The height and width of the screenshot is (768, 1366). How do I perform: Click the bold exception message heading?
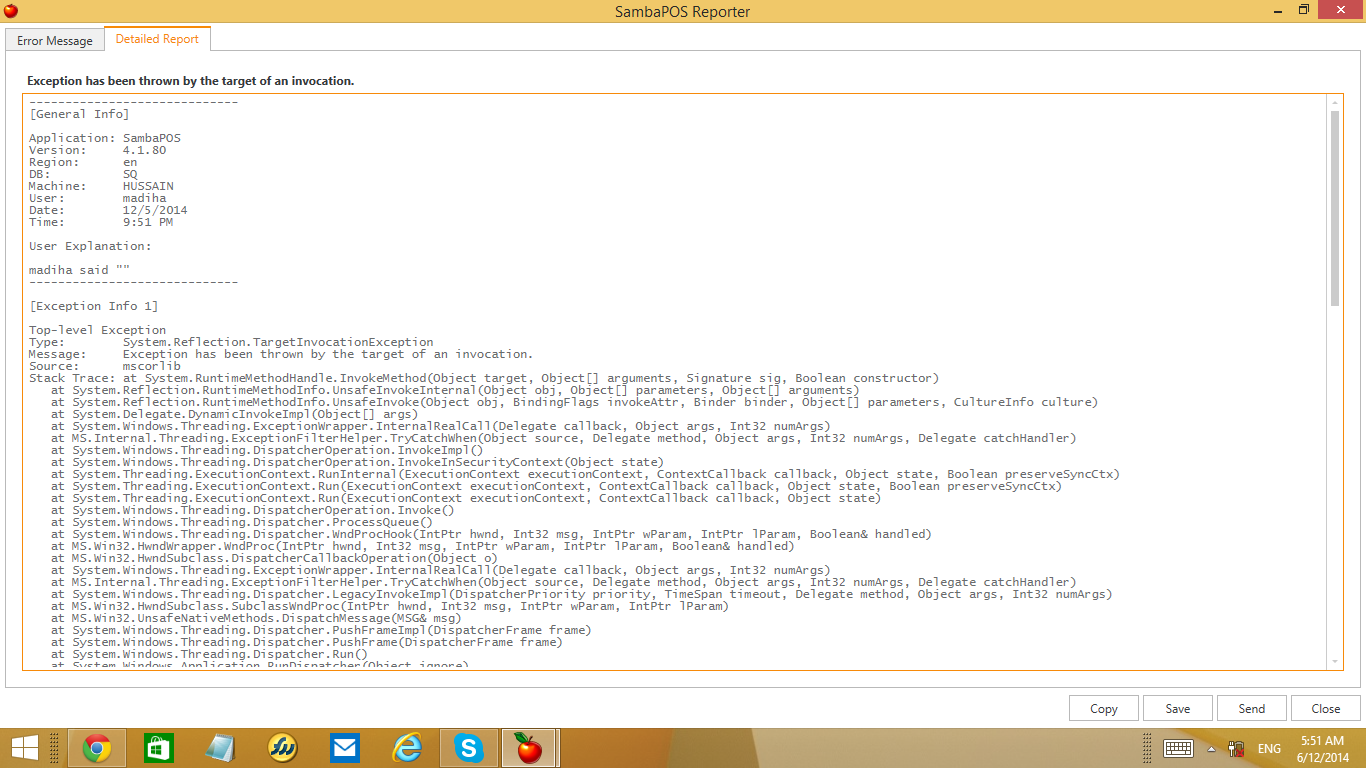(x=190, y=80)
